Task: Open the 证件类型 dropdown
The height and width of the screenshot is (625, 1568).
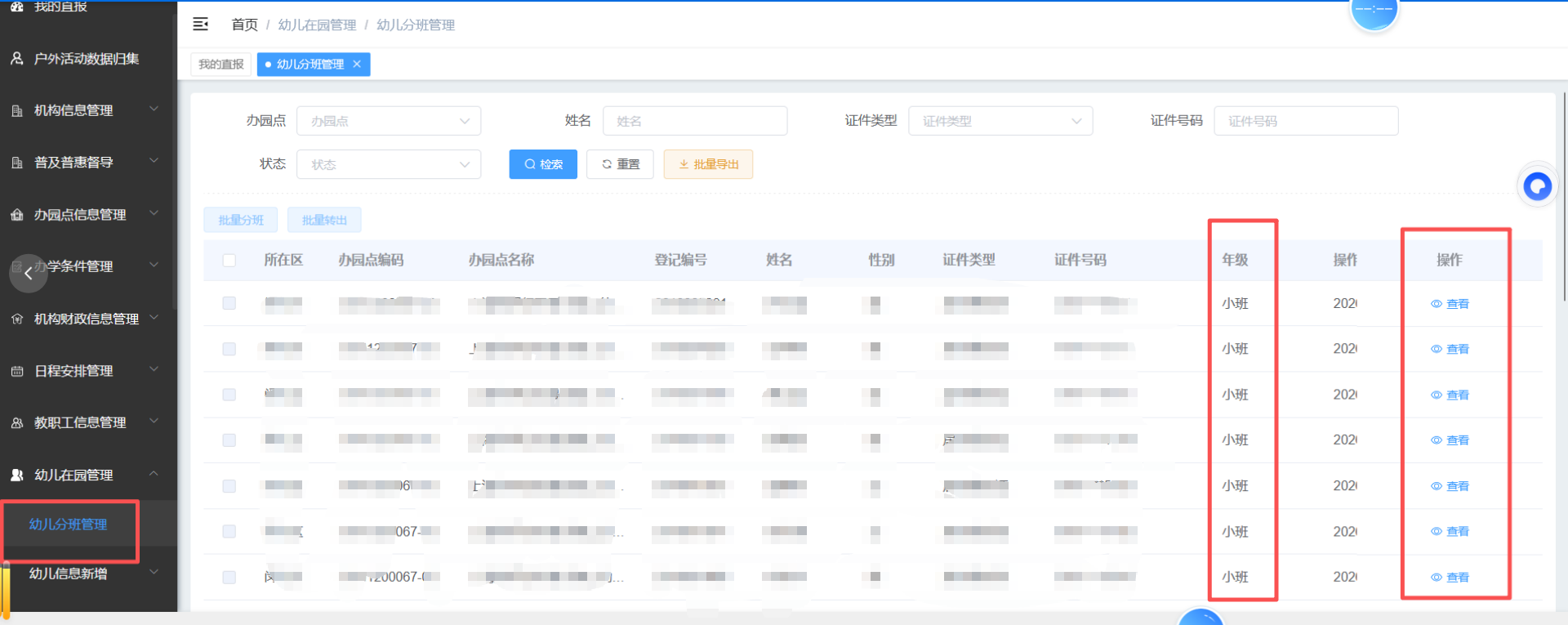Action: [1000, 121]
